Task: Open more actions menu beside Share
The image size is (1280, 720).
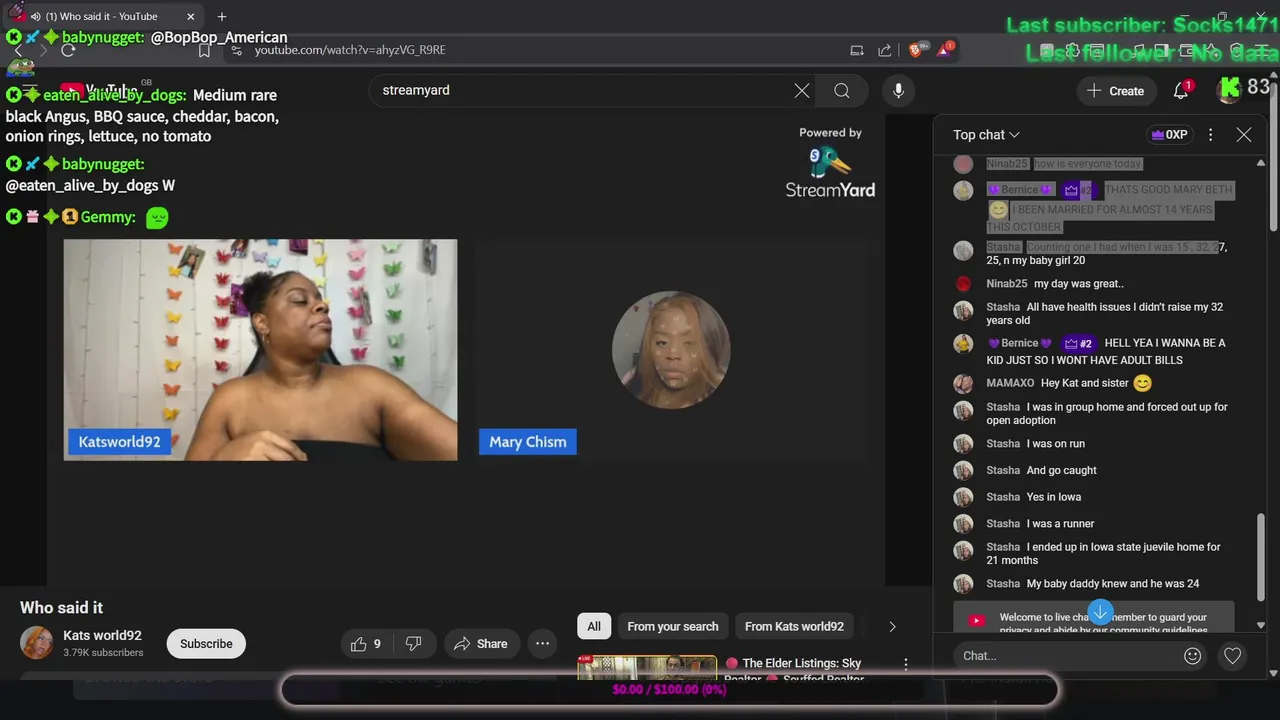Action: click(x=542, y=644)
